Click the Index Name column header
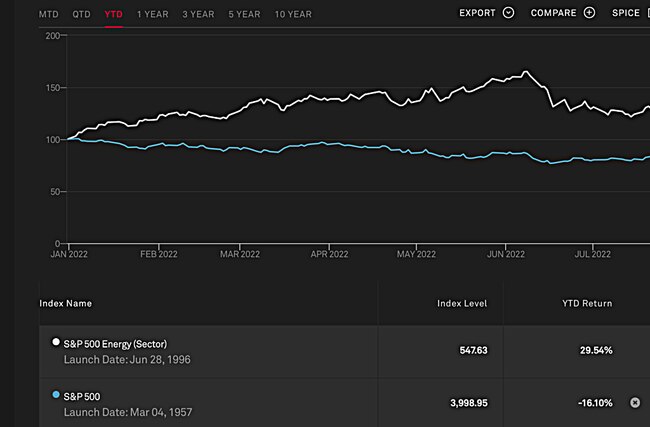The width and height of the screenshot is (650, 427). click(x=65, y=303)
